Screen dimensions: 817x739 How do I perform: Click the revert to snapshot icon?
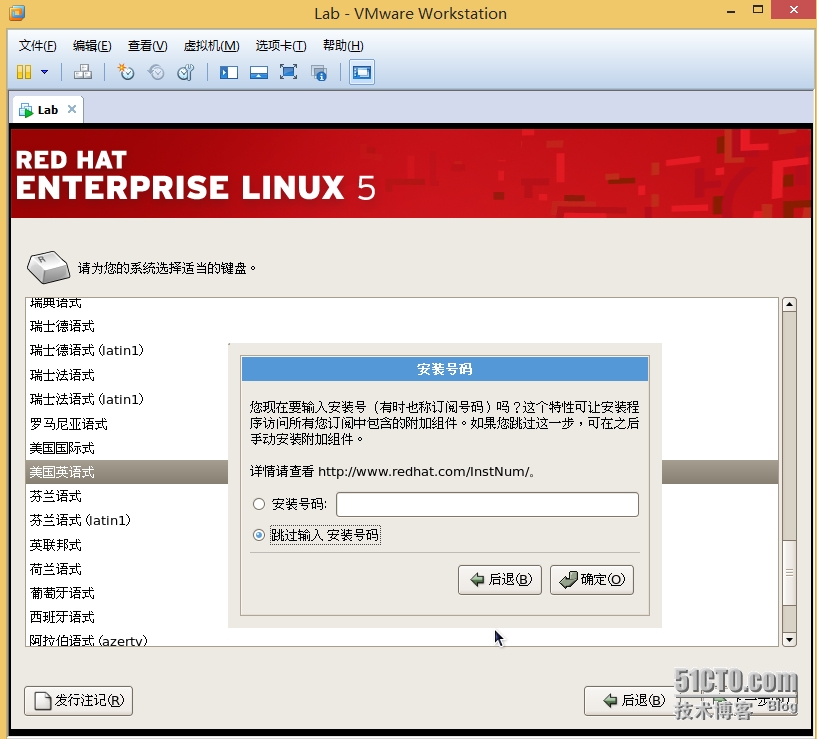click(x=156, y=72)
